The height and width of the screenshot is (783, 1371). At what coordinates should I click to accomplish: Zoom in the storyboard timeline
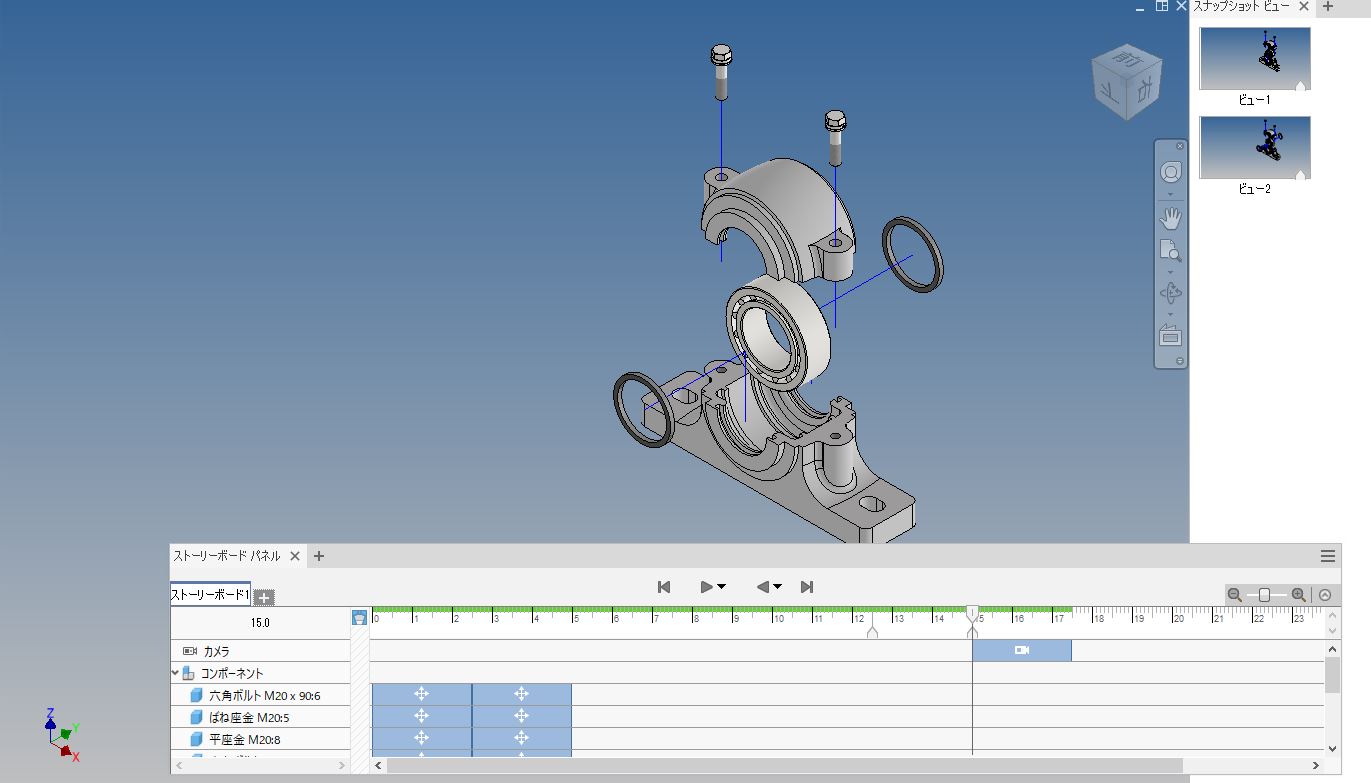tap(1298, 595)
